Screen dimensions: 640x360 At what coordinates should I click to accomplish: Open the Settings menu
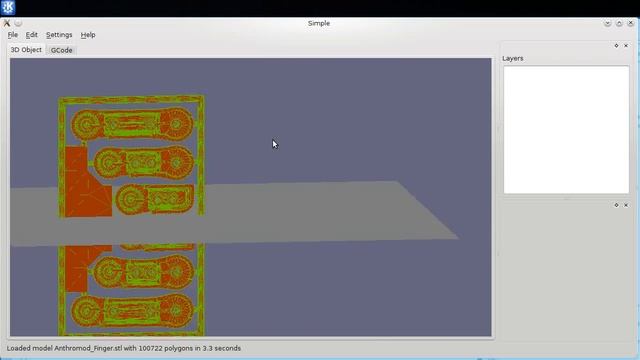pyautogui.click(x=59, y=35)
